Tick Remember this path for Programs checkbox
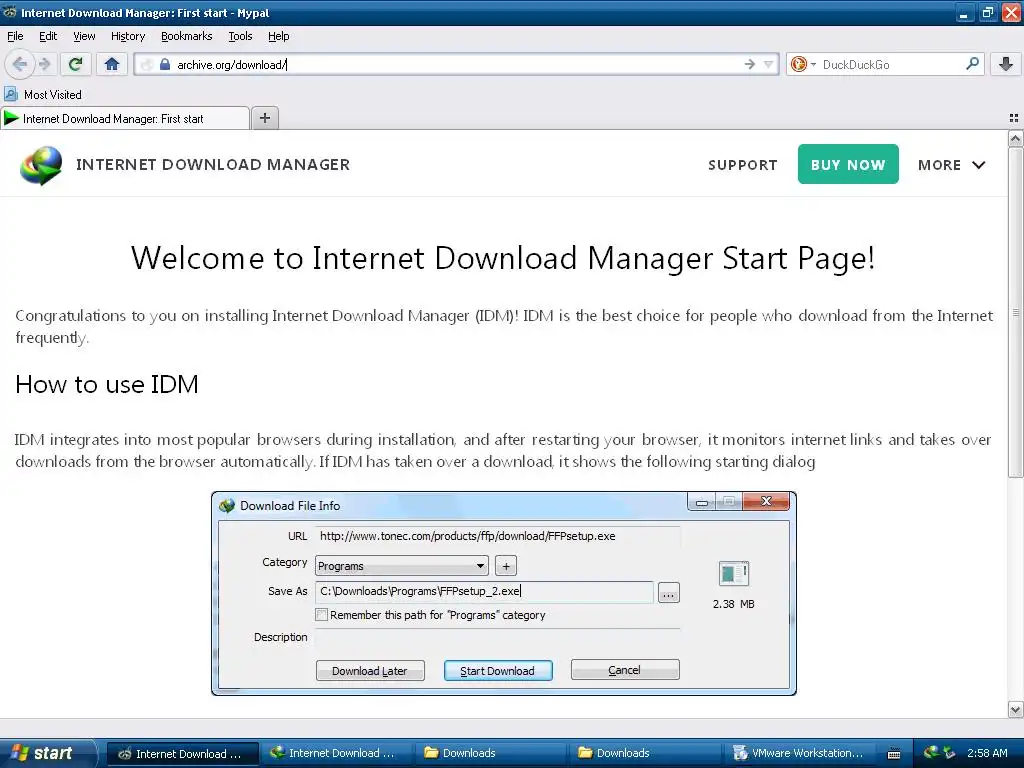The image size is (1024, 768). coord(321,615)
